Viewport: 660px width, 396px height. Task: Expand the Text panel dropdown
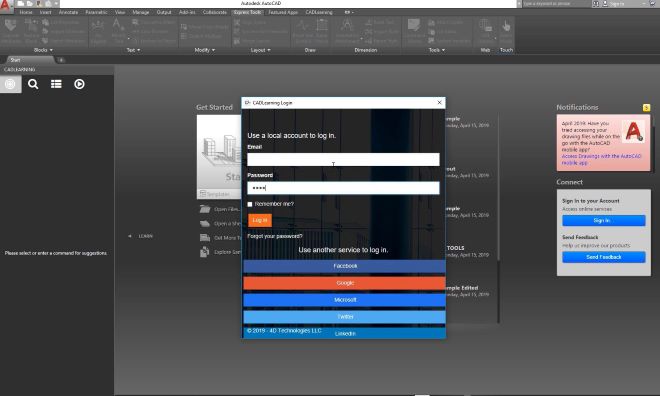(x=133, y=50)
